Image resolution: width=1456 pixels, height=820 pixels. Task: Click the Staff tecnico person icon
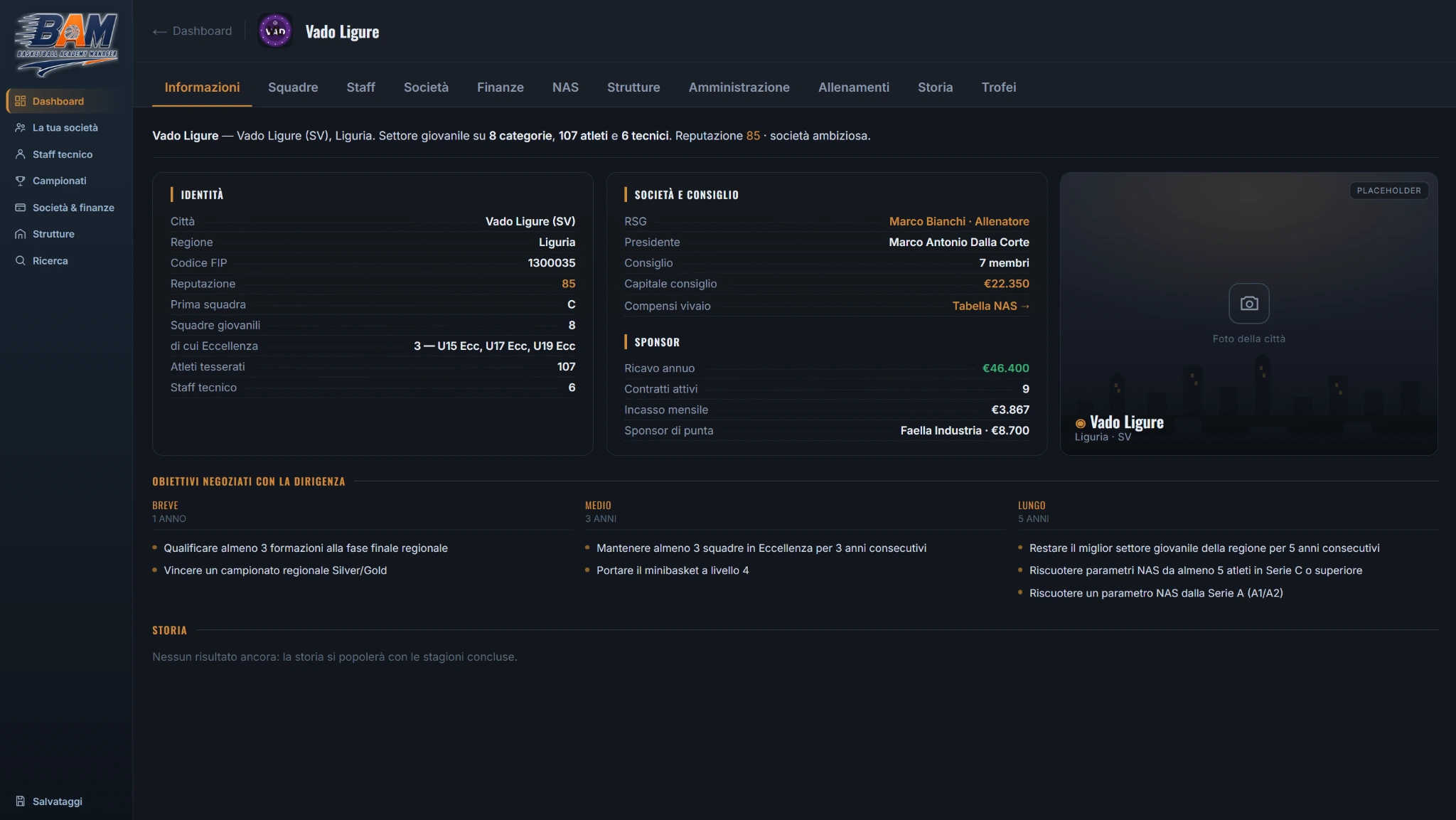[x=21, y=154]
